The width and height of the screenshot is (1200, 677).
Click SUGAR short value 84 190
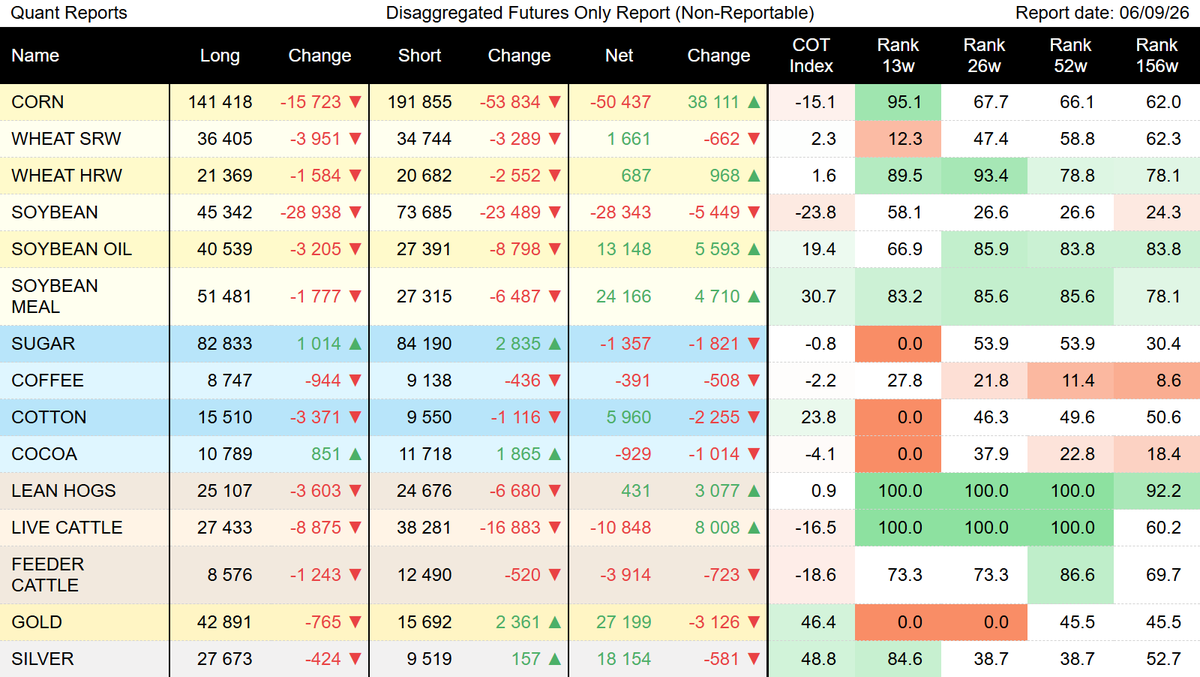coord(424,344)
